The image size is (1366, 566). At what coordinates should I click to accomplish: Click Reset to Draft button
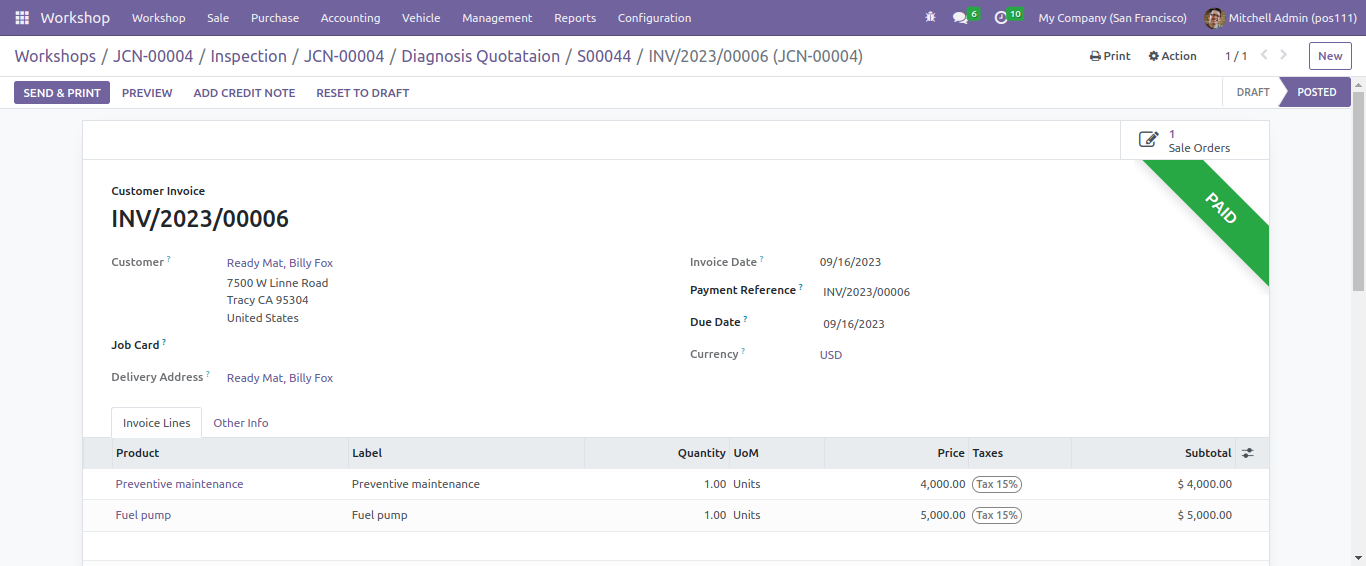coord(363,93)
